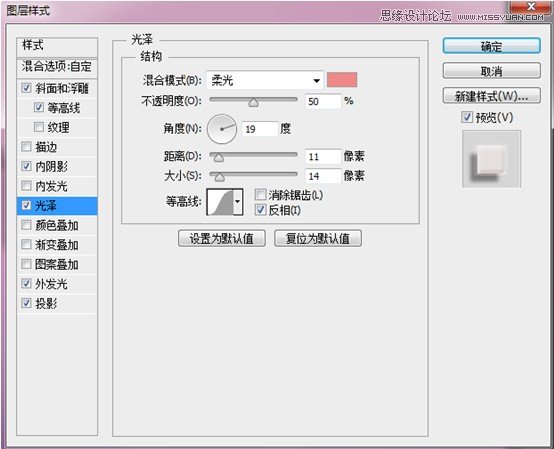Open the pink satin color swatch
The height and width of the screenshot is (449, 554).
tap(342, 80)
